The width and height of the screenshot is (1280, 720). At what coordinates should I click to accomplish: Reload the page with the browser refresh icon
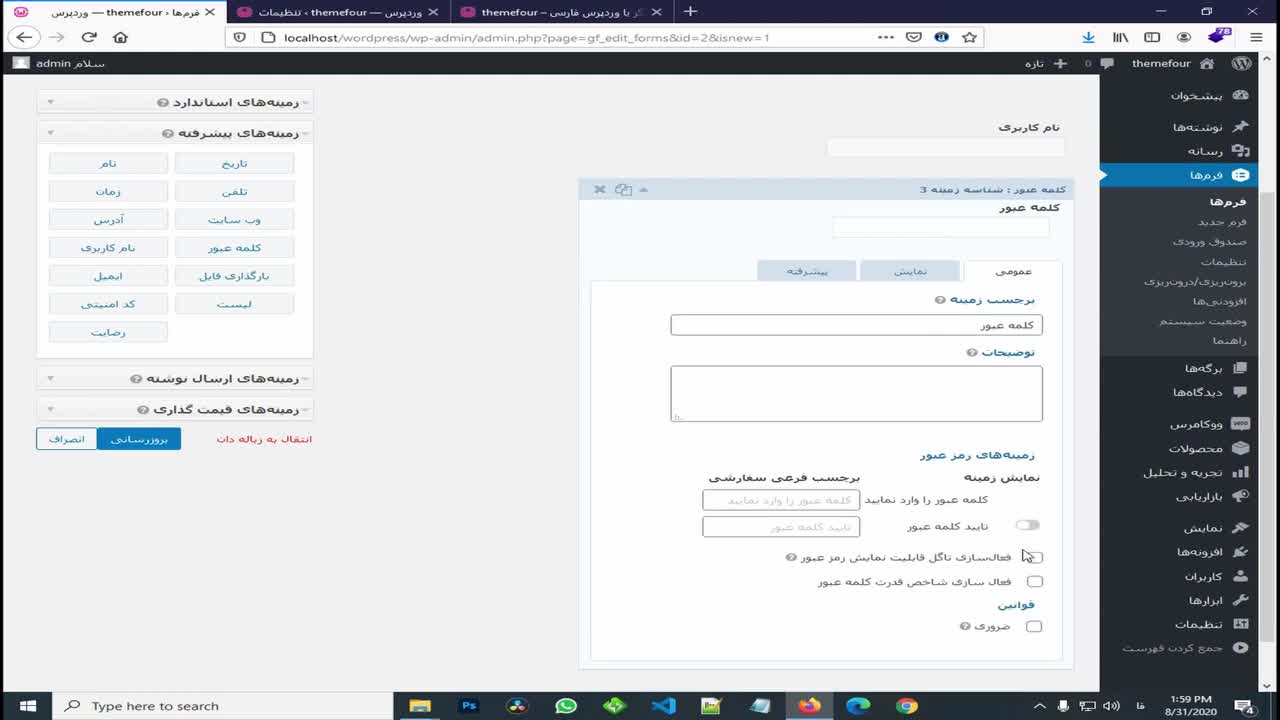tap(89, 37)
